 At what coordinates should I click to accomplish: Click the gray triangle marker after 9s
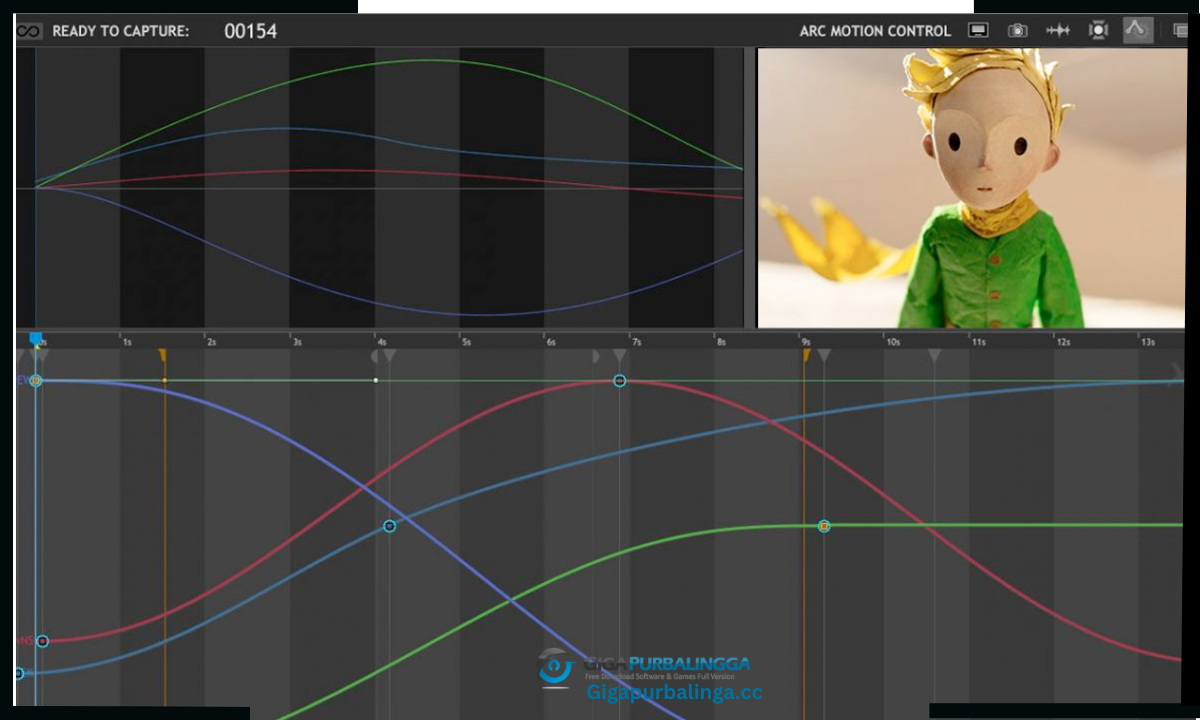point(824,355)
